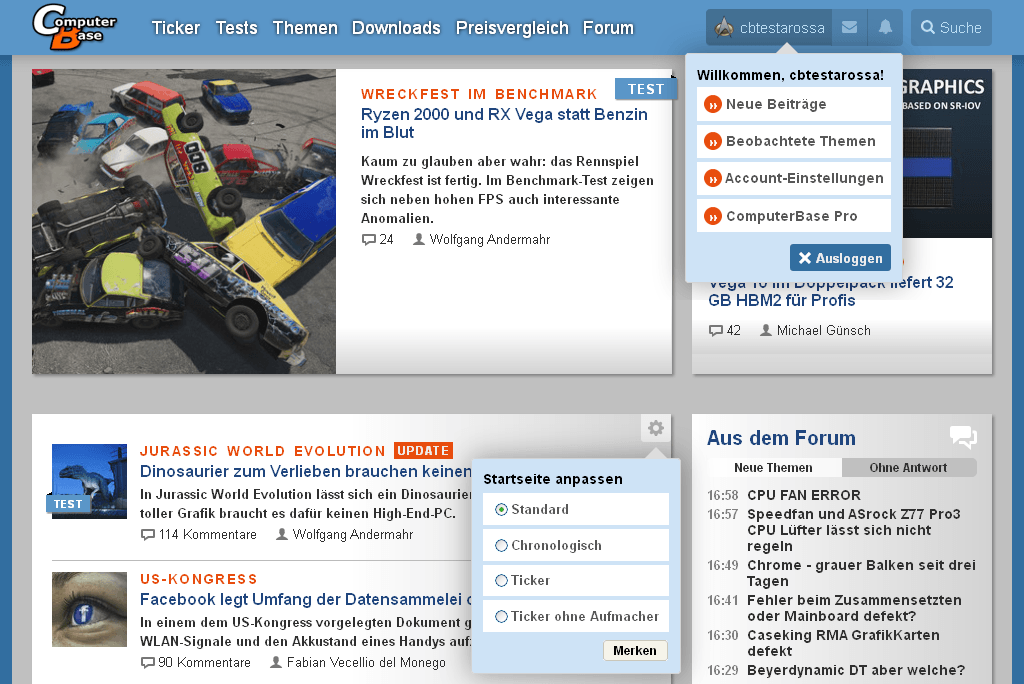Open Chrome grauer Balken forum thread
Viewport: 1024px width, 684px height.
(861, 573)
